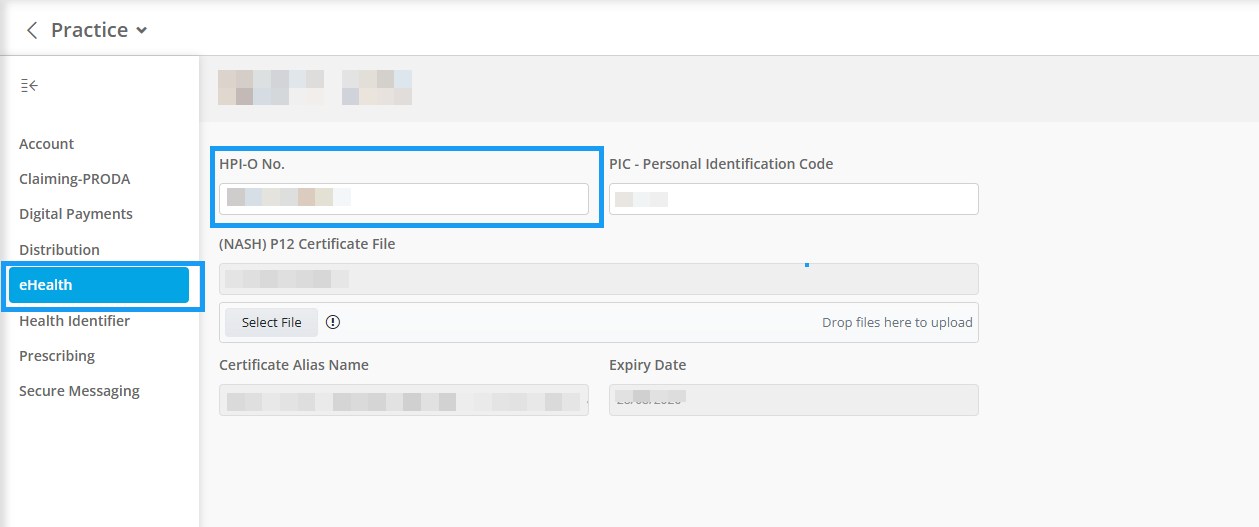Click the Certificate Alias Name field
1259x527 pixels.
(x=404, y=400)
